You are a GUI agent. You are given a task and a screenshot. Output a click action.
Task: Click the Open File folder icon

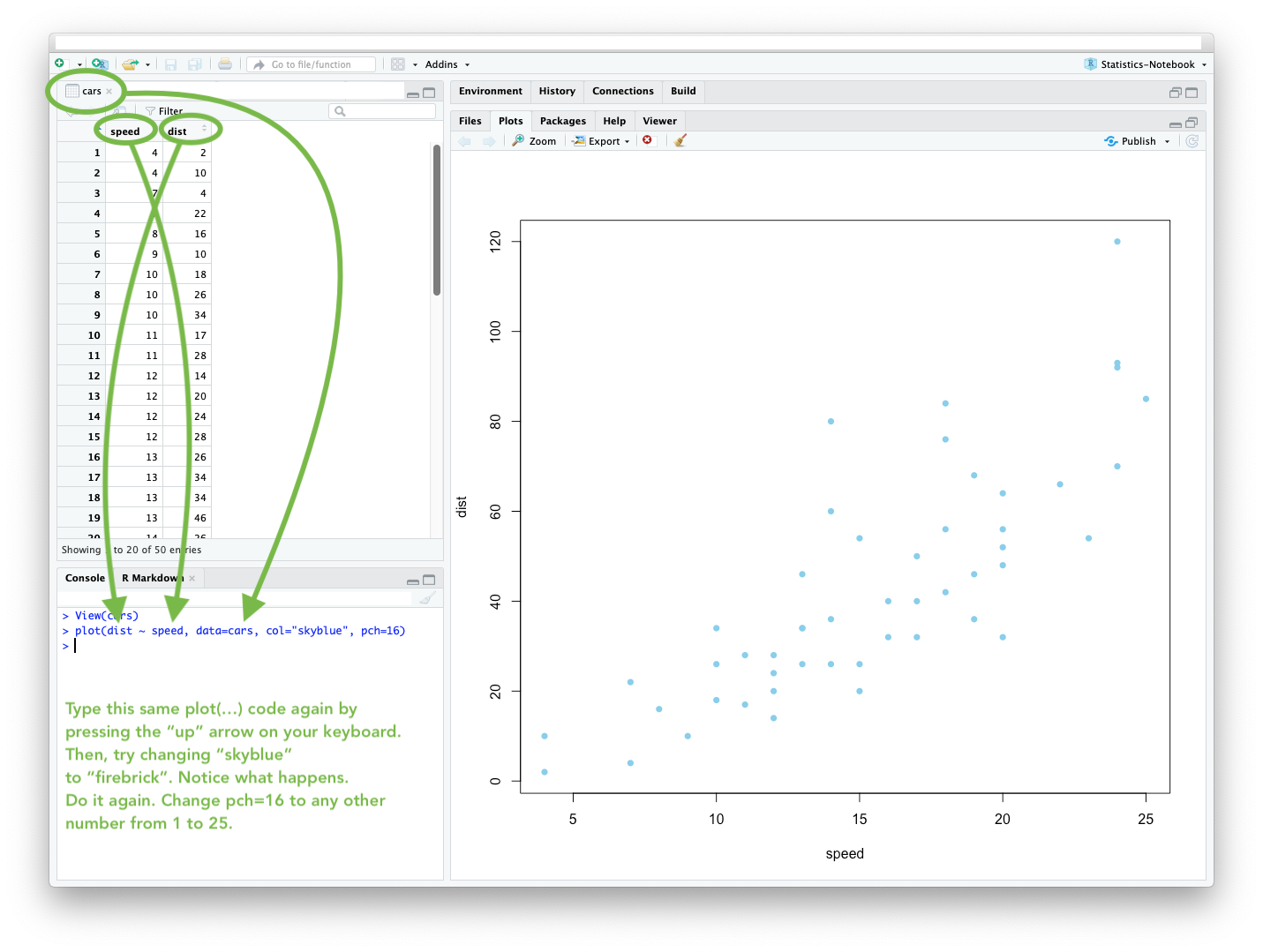click(130, 64)
